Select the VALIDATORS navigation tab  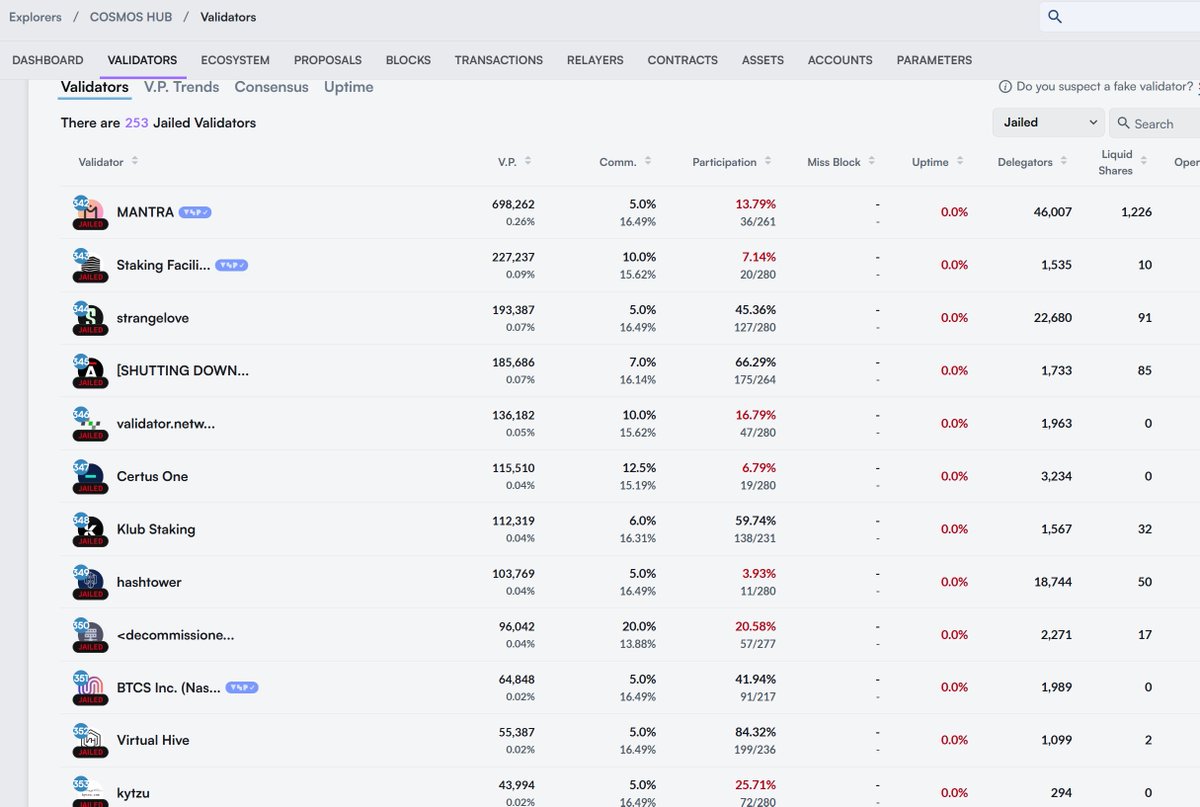click(x=142, y=60)
